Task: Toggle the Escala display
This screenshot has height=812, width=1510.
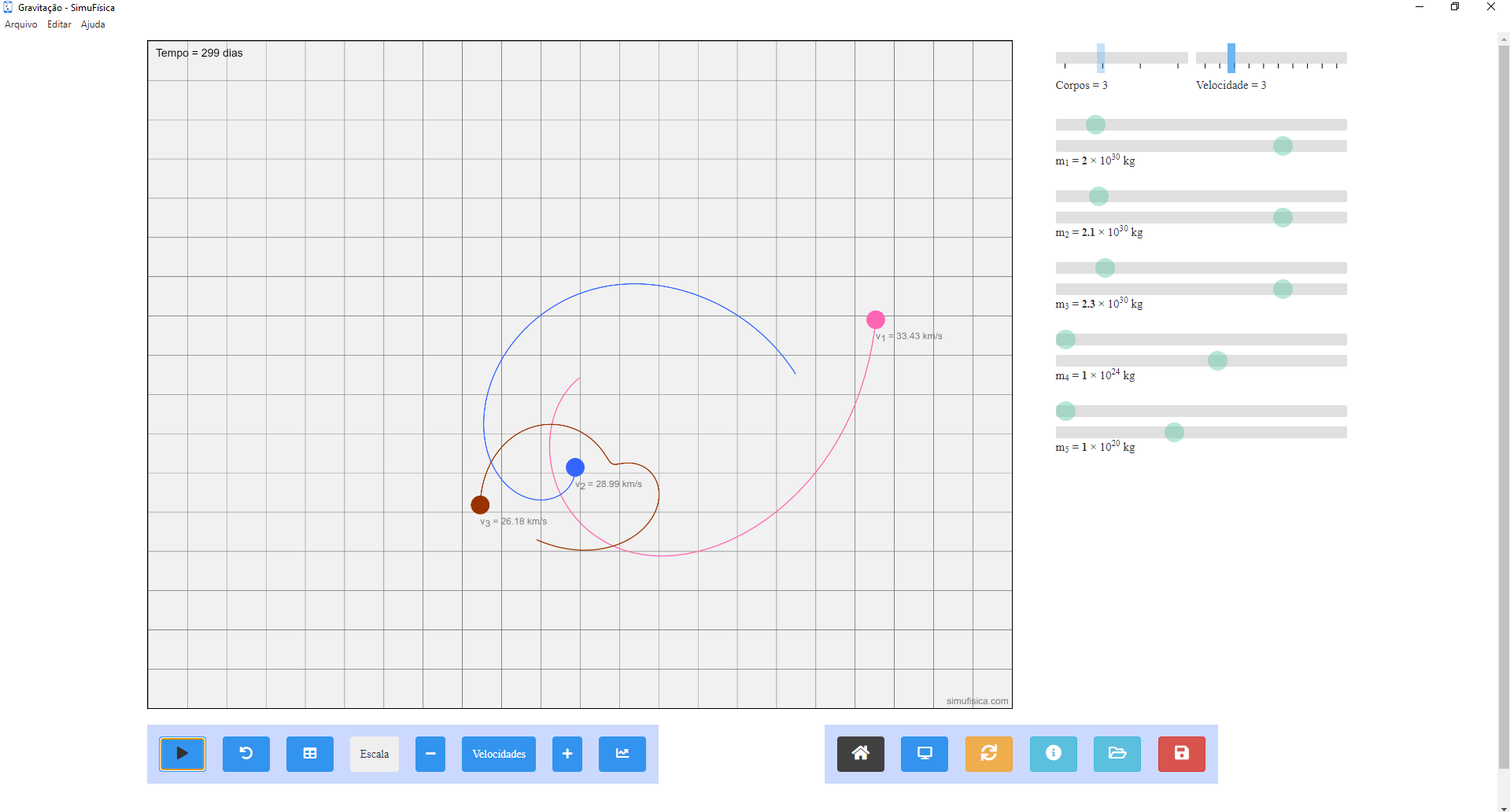Action: coord(374,754)
